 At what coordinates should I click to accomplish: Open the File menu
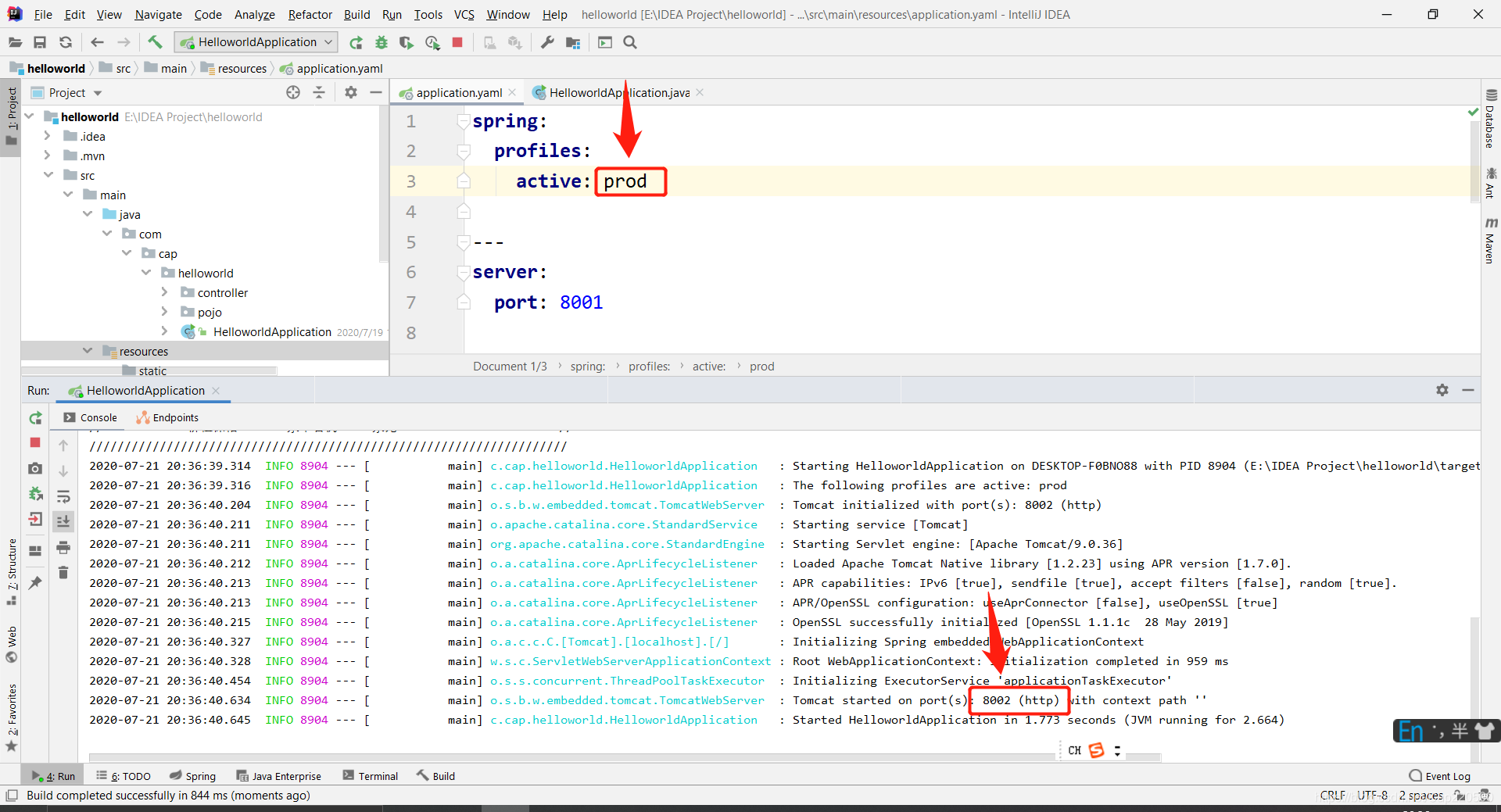43,14
